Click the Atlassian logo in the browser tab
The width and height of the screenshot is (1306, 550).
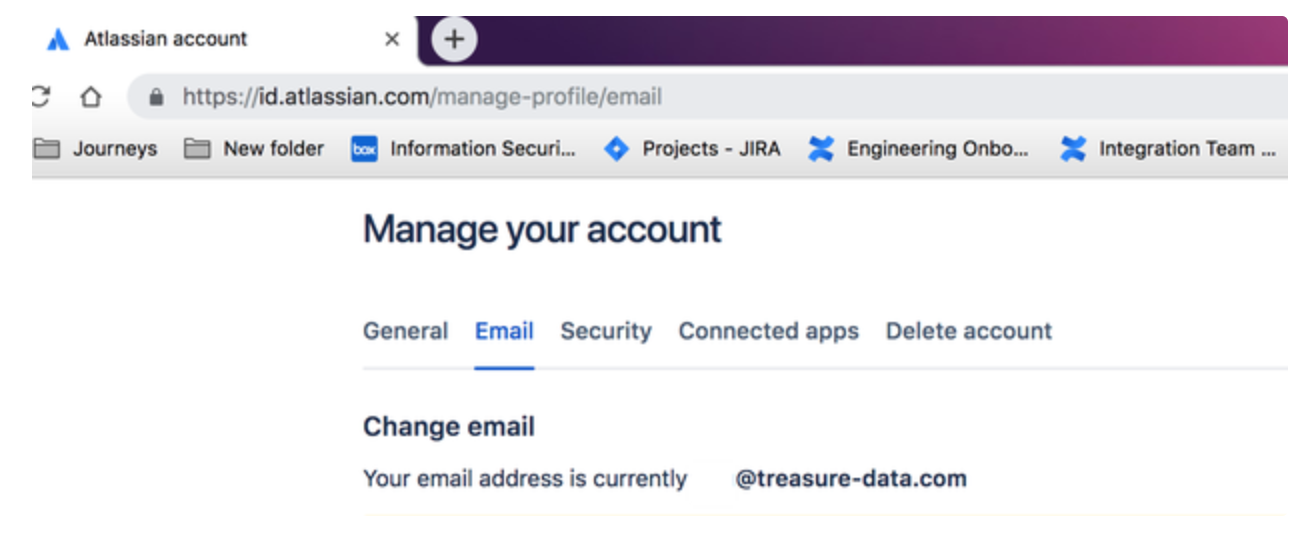coord(58,40)
